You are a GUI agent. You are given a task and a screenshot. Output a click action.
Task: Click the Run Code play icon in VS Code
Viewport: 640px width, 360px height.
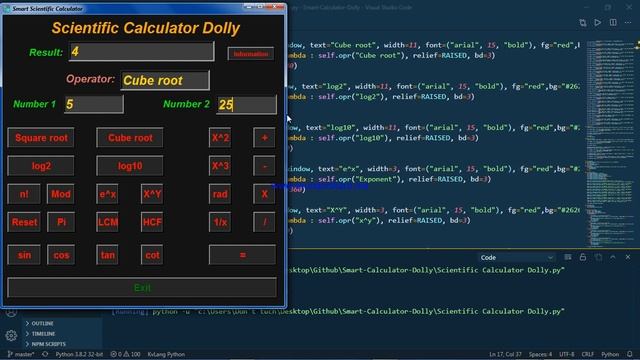pyautogui.click(x=598, y=22)
